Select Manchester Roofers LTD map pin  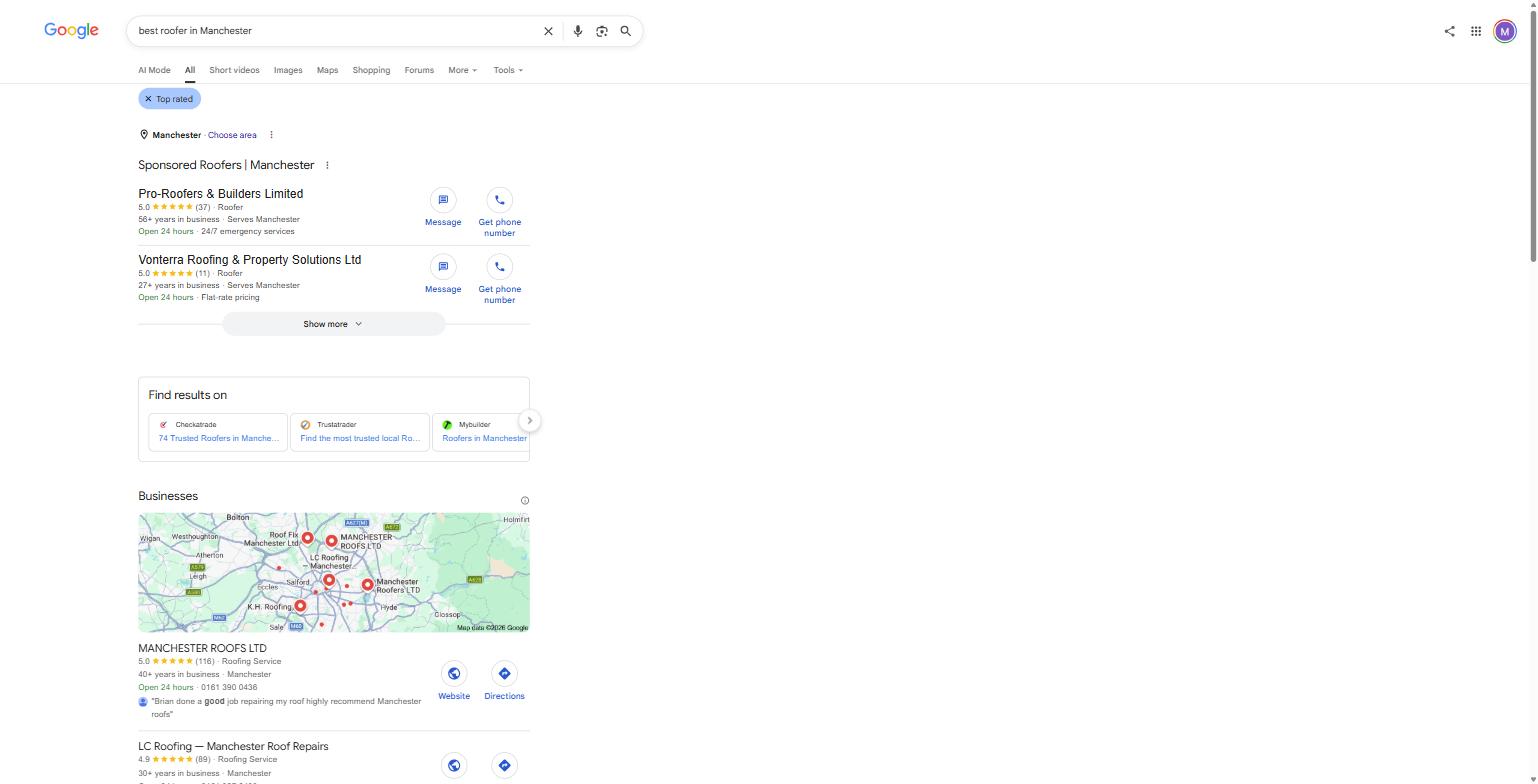367,585
